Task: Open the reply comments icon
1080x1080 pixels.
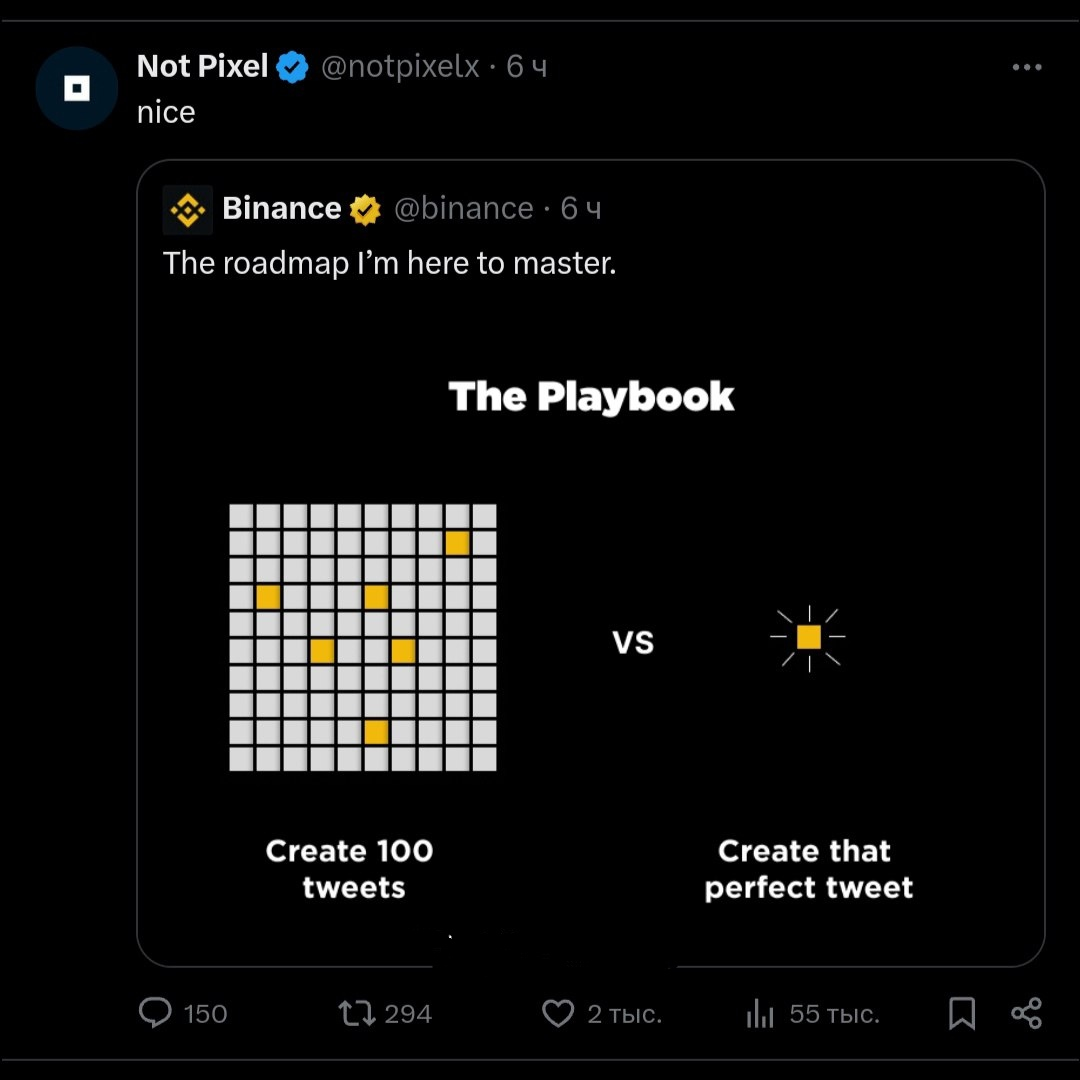Action: point(156,1014)
